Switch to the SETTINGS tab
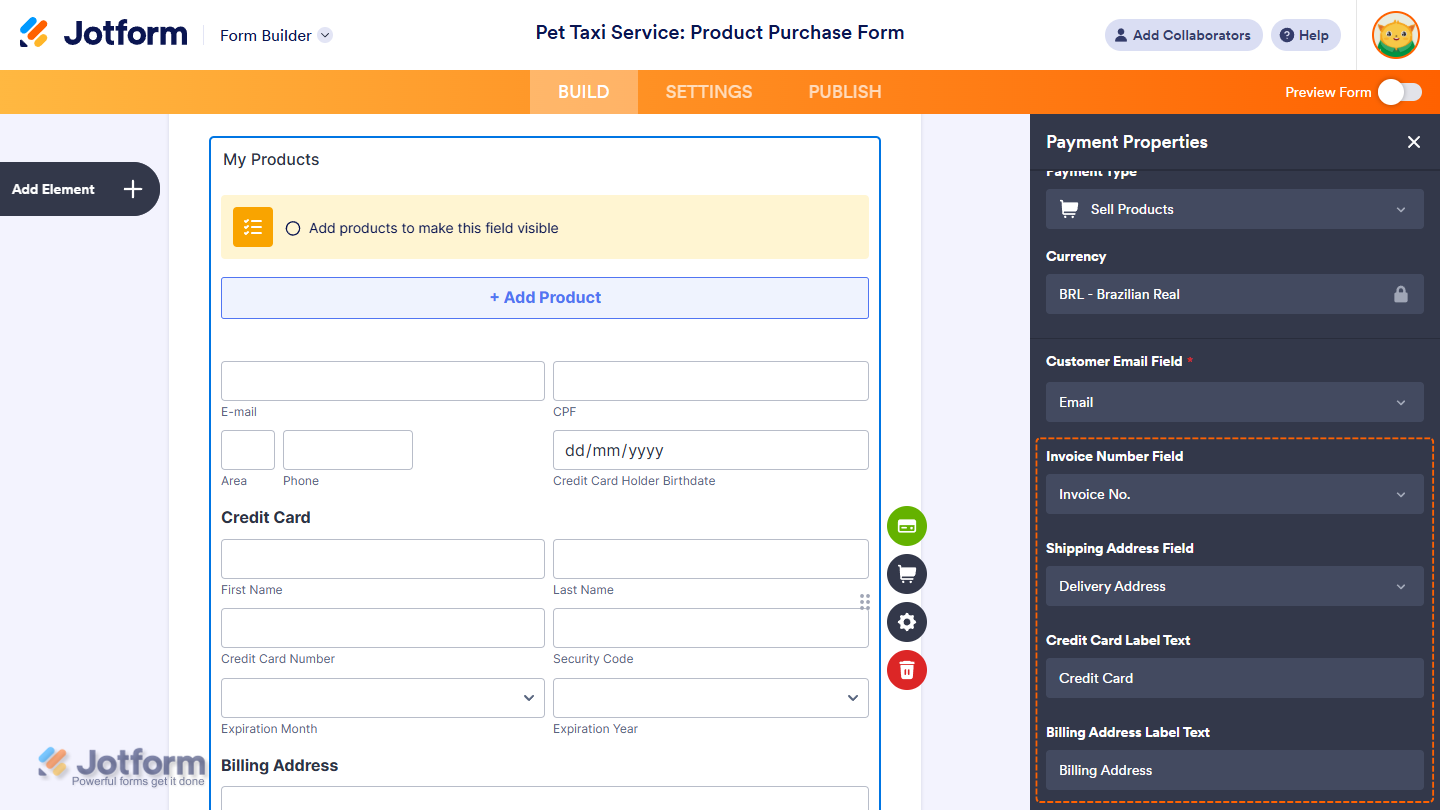 tap(709, 92)
